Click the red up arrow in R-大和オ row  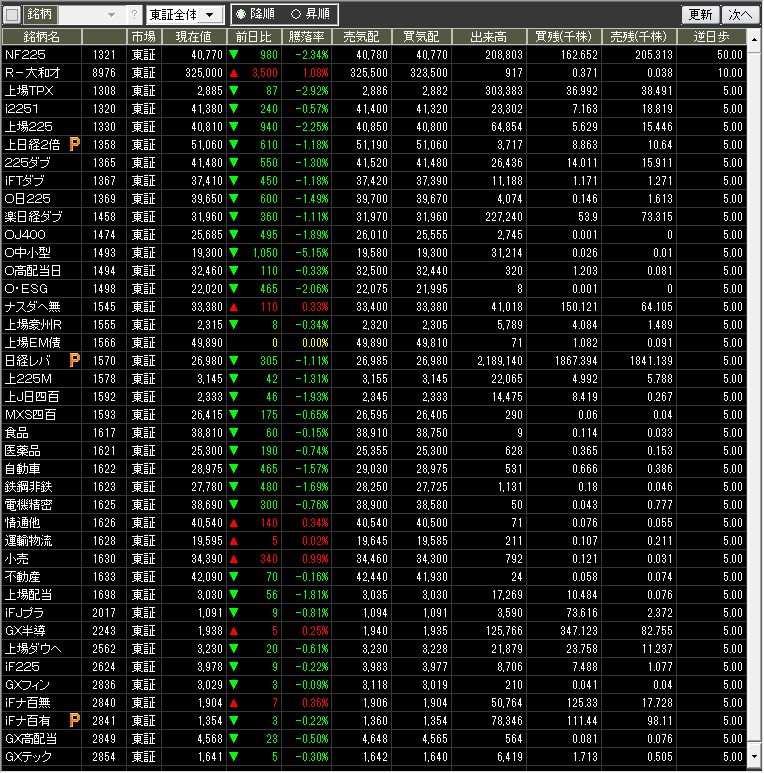[x=234, y=73]
